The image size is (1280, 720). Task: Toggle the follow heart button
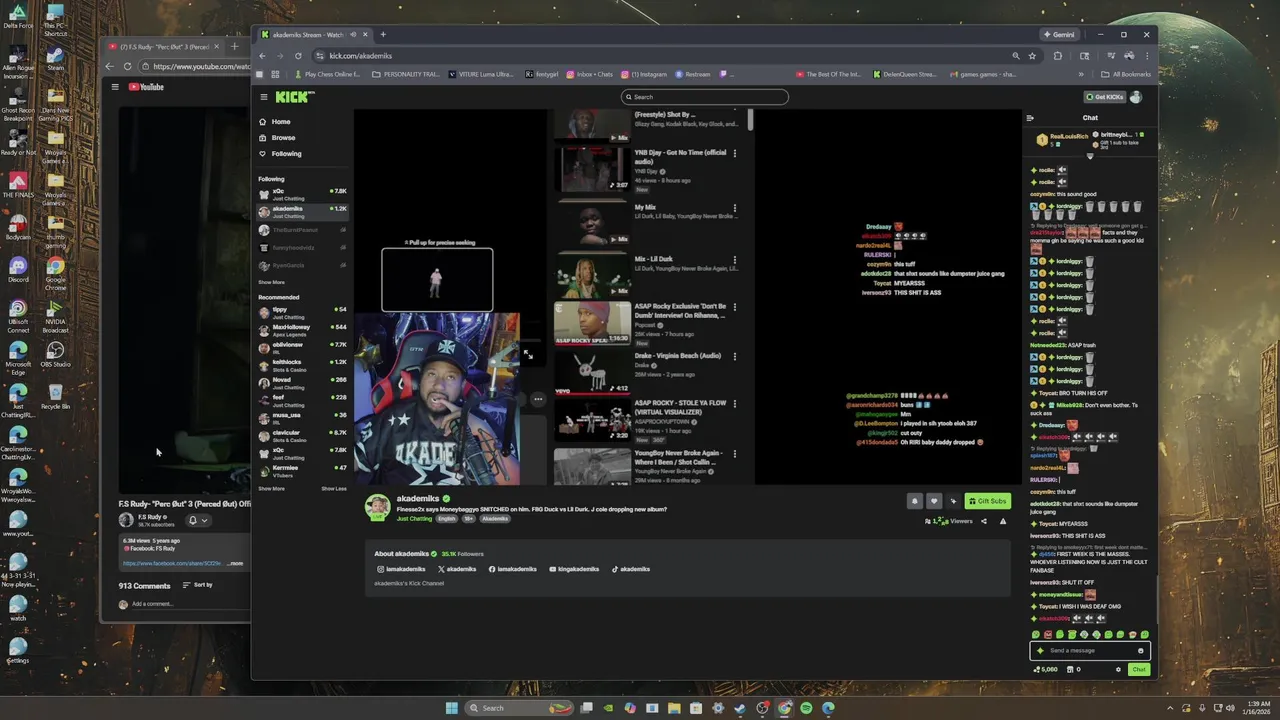(934, 501)
